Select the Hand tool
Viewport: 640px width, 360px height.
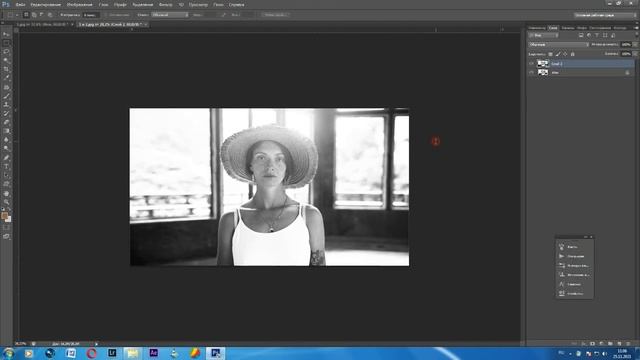6,193
